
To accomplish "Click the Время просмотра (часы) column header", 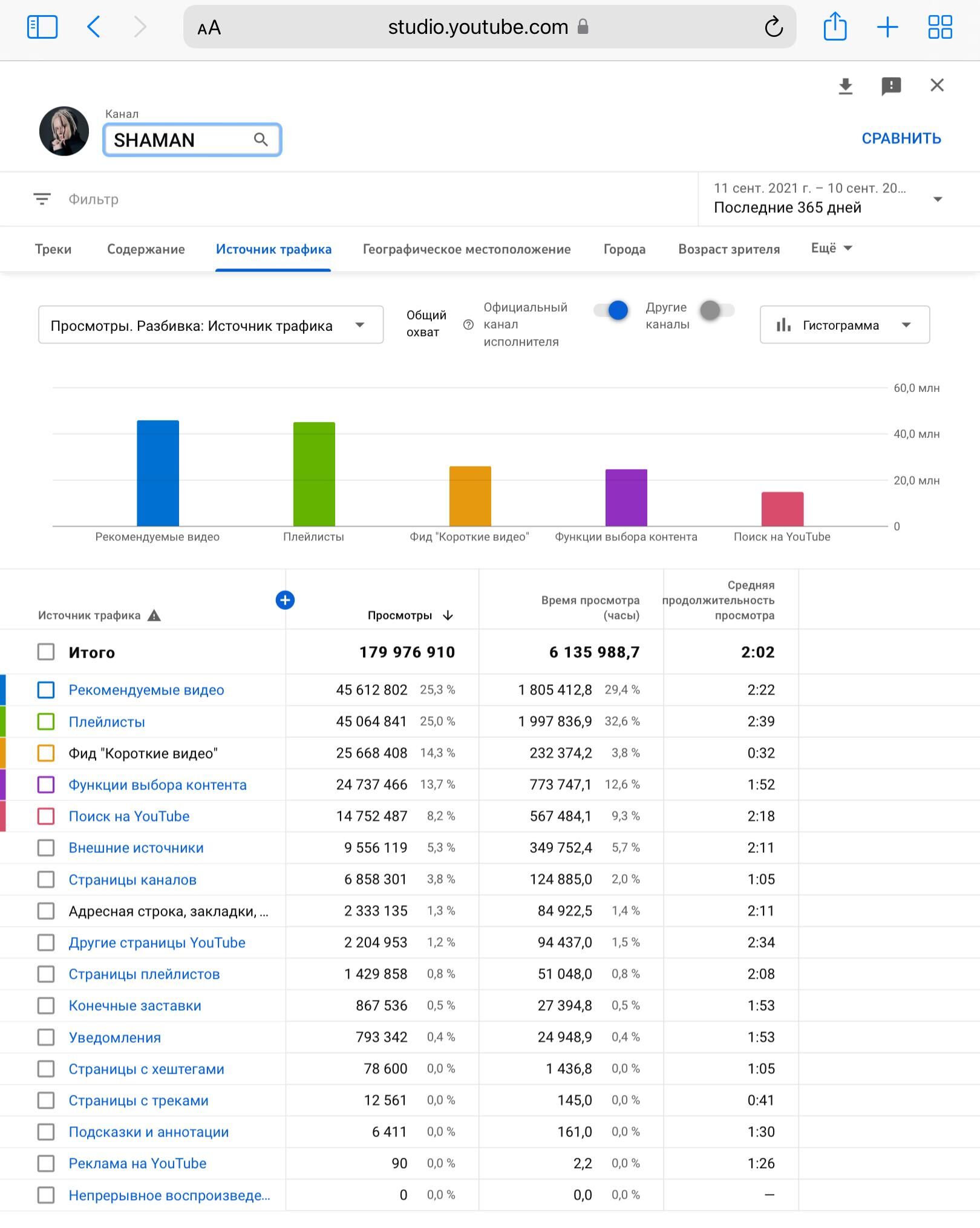I will click(590, 608).
